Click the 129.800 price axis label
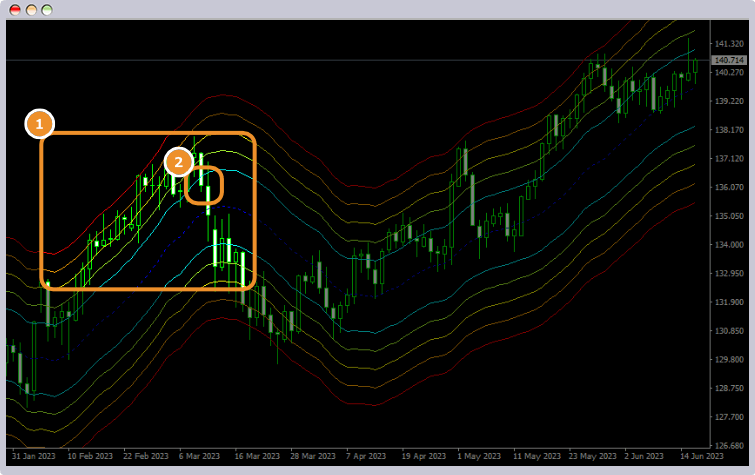Image resolution: width=755 pixels, height=475 pixels. pyautogui.click(x=729, y=360)
